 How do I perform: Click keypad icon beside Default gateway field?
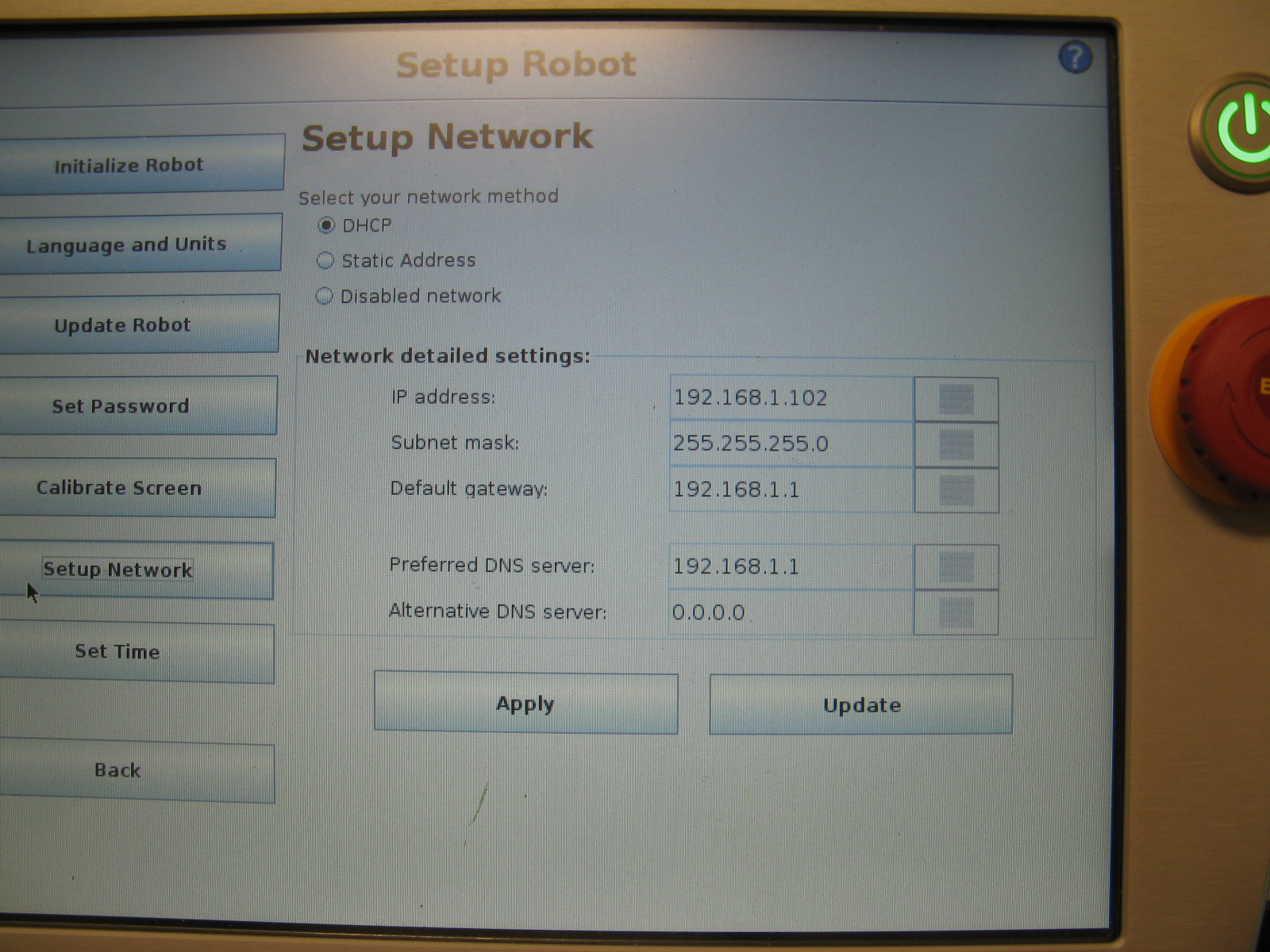click(956, 491)
